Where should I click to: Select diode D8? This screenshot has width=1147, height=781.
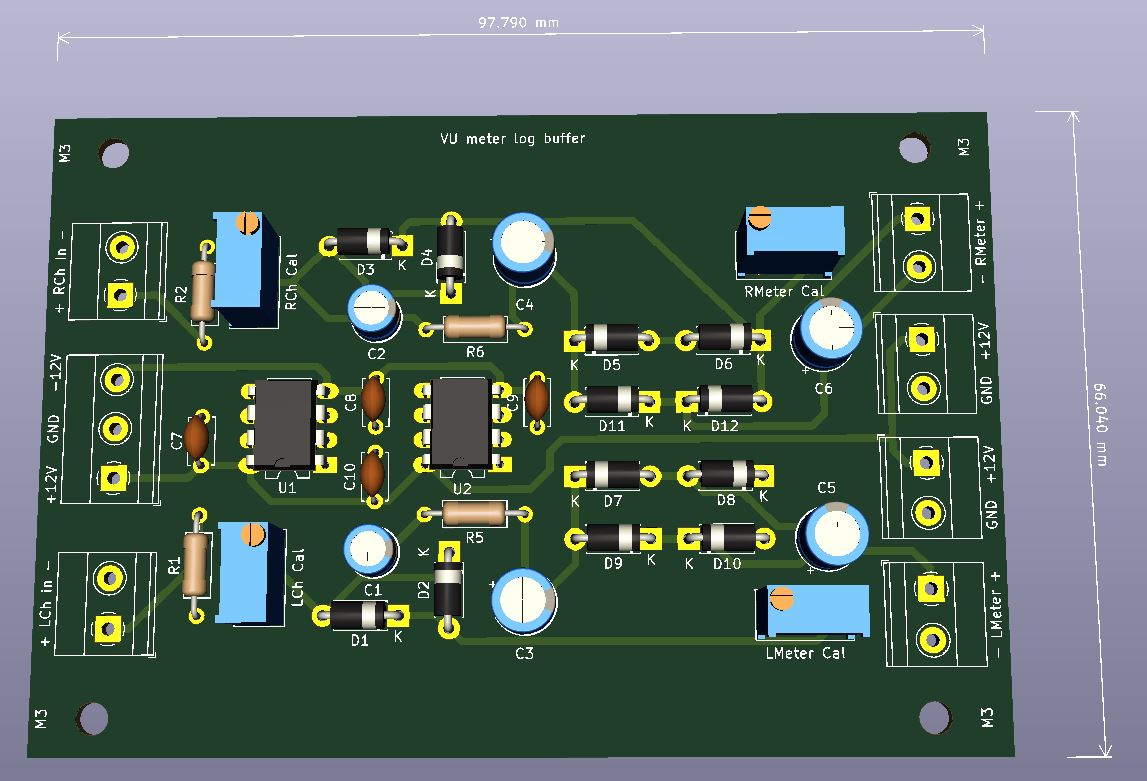pos(725,475)
